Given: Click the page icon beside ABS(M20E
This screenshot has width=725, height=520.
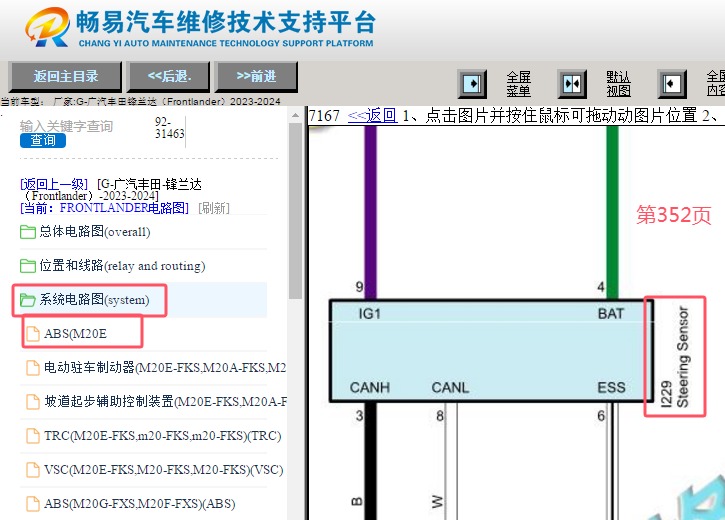Looking at the screenshot, I should 33,334.
